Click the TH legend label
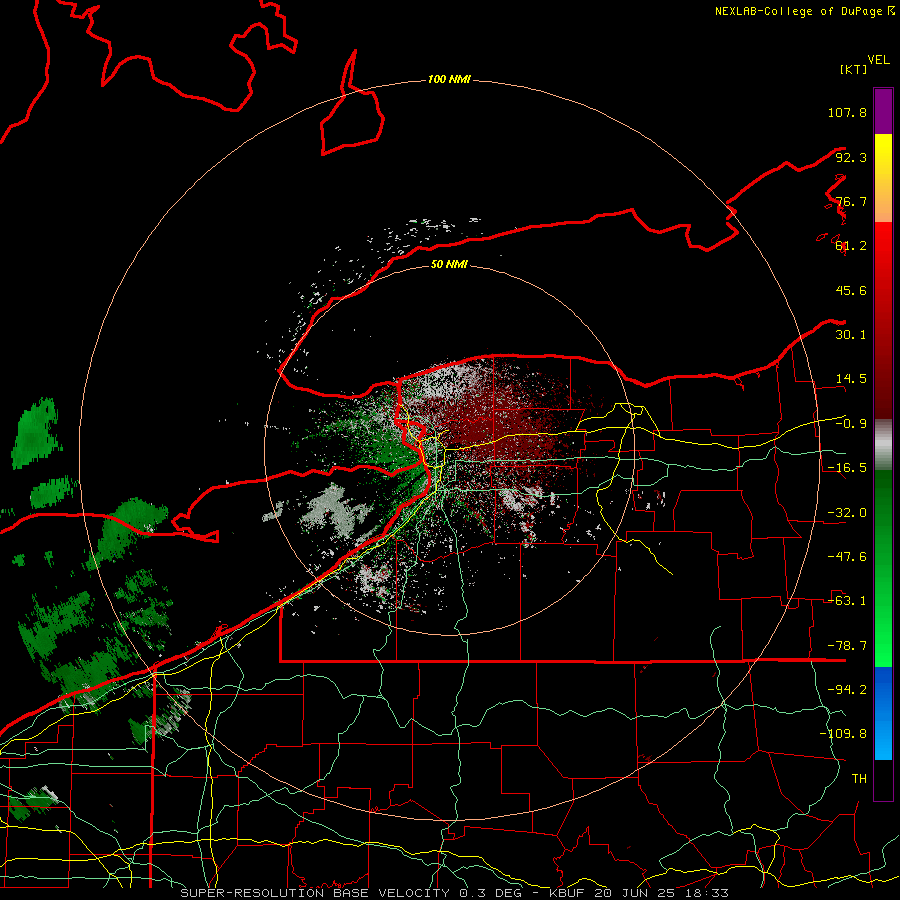Viewport: 900px width, 900px height. (859, 779)
